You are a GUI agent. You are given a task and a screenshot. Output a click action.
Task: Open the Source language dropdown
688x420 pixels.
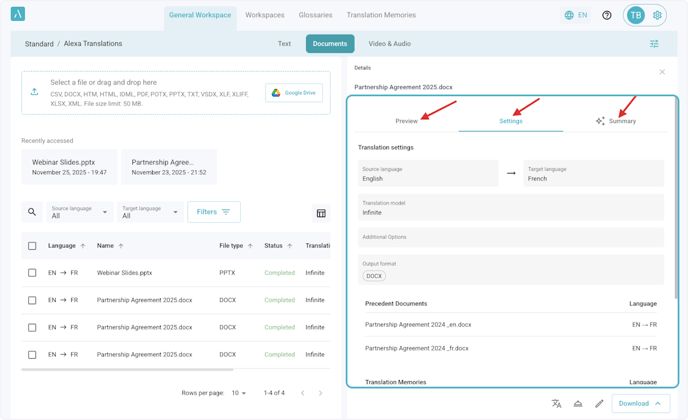pyautogui.click(x=80, y=212)
